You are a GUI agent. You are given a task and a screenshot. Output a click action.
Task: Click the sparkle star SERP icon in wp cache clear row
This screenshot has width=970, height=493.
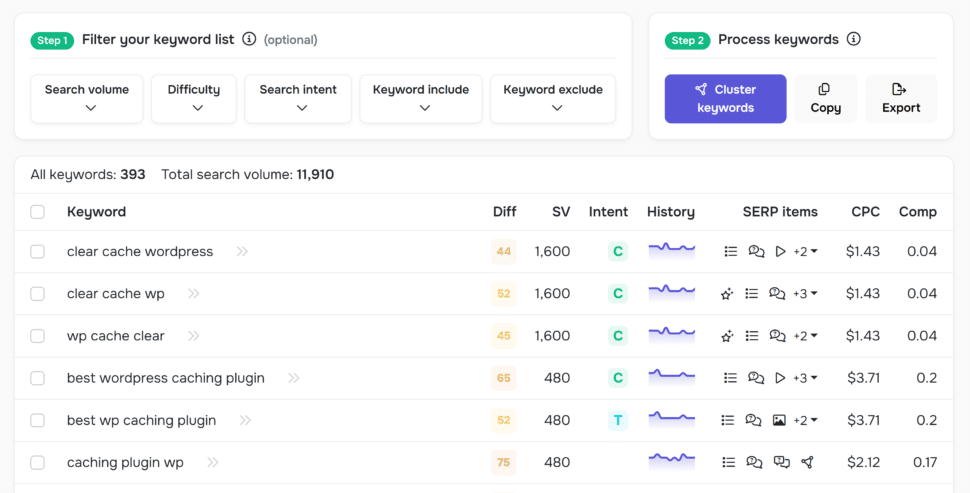pyautogui.click(x=727, y=336)
